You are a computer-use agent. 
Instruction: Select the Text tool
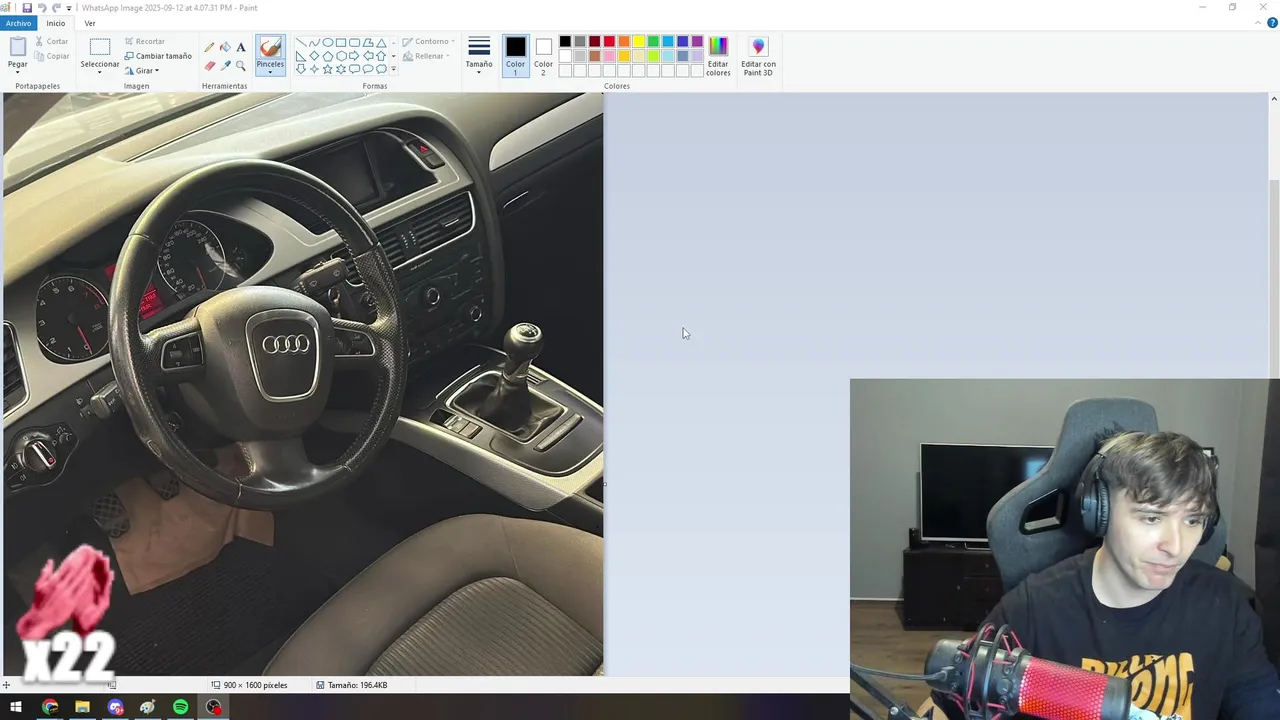click(241, 47)
